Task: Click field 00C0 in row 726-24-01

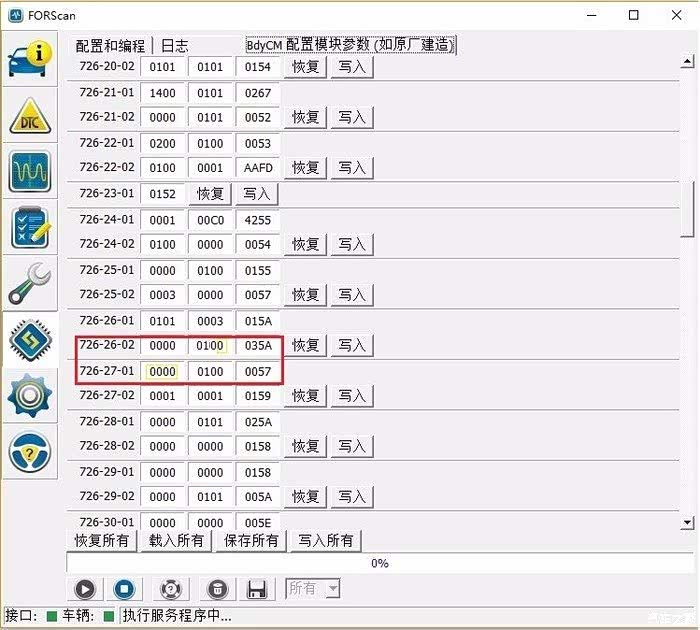Action: point(210,220)
